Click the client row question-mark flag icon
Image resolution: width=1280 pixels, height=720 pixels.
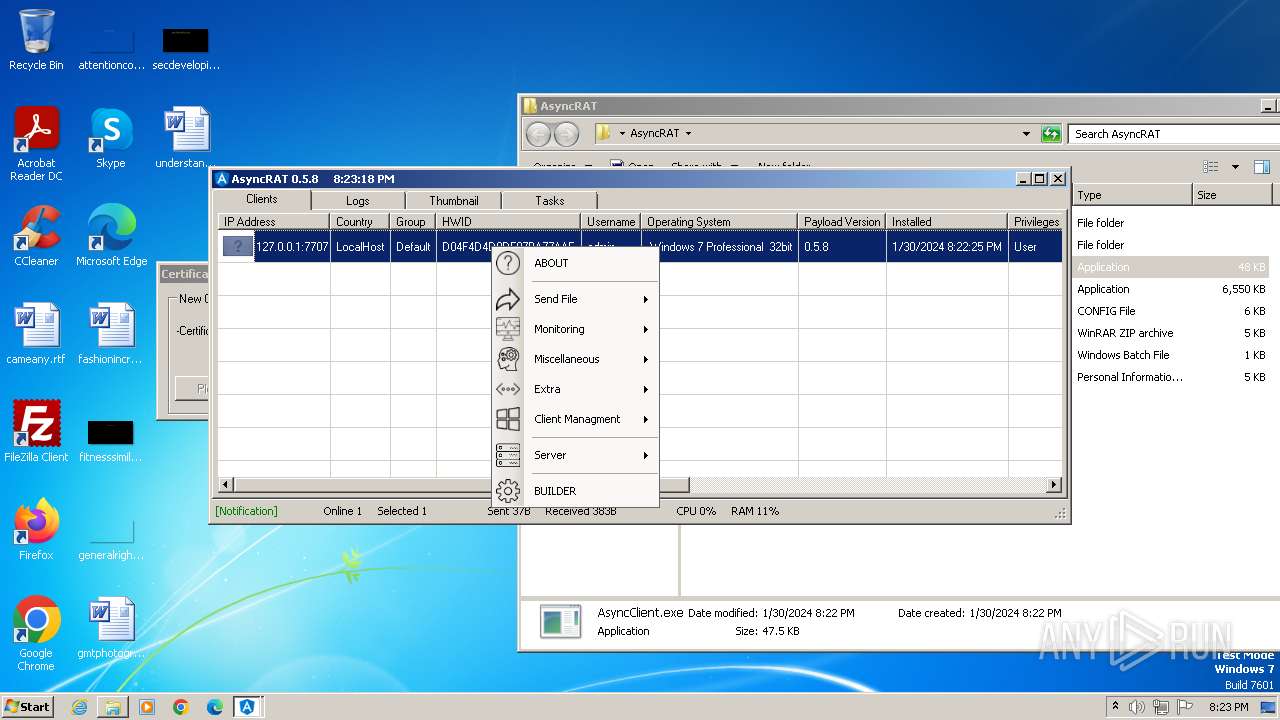237,246
